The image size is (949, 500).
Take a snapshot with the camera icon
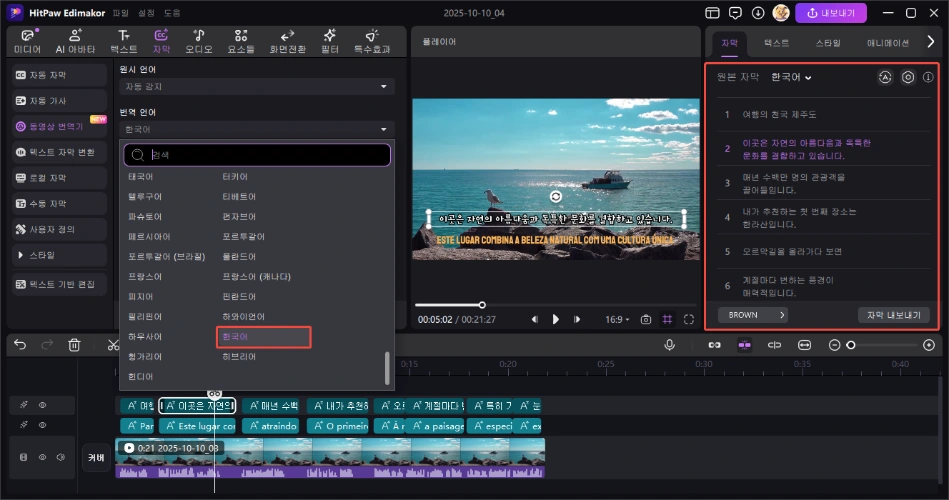pos(646,319)
